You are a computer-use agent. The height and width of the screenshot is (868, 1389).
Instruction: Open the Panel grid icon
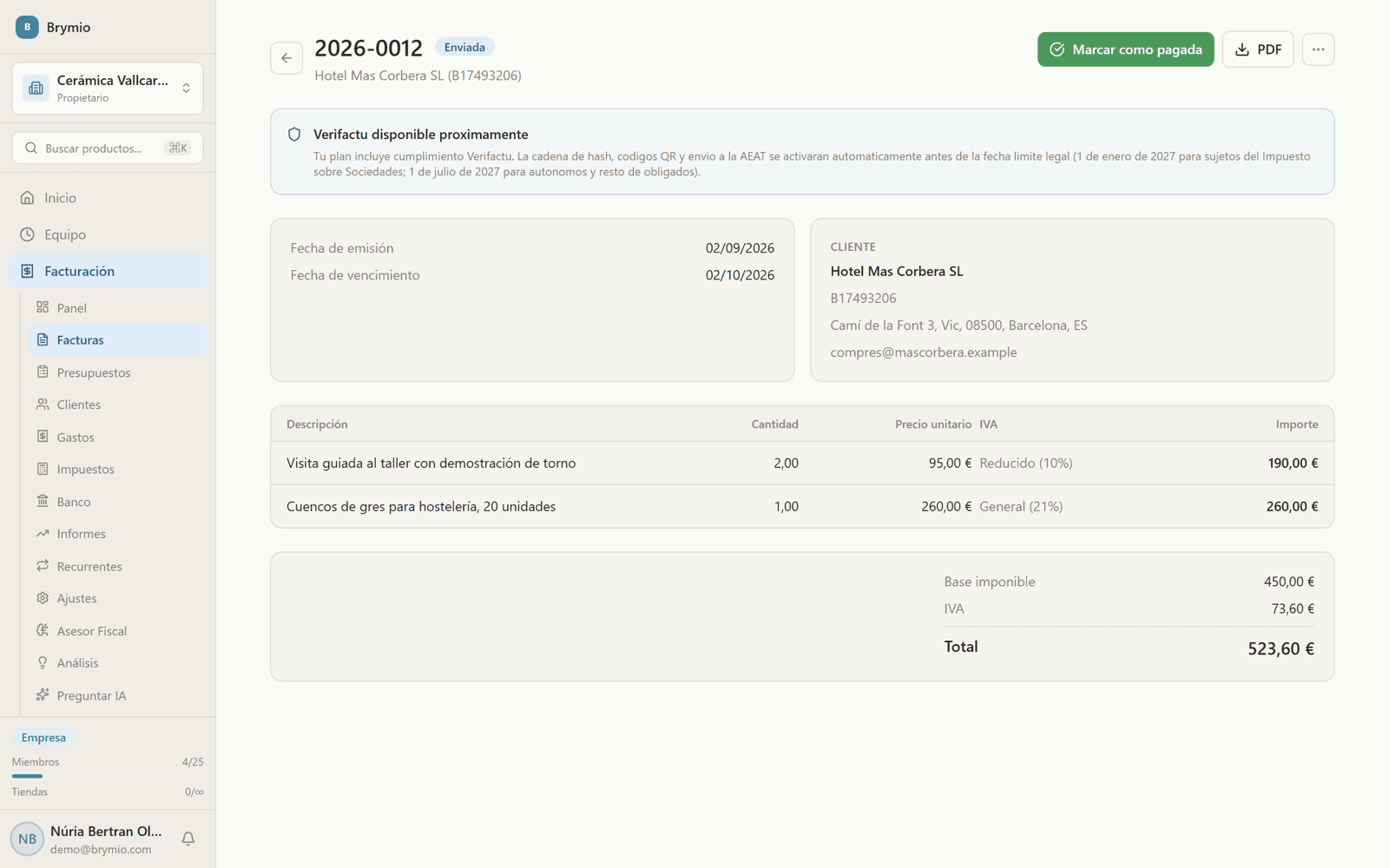click(43, 307)
